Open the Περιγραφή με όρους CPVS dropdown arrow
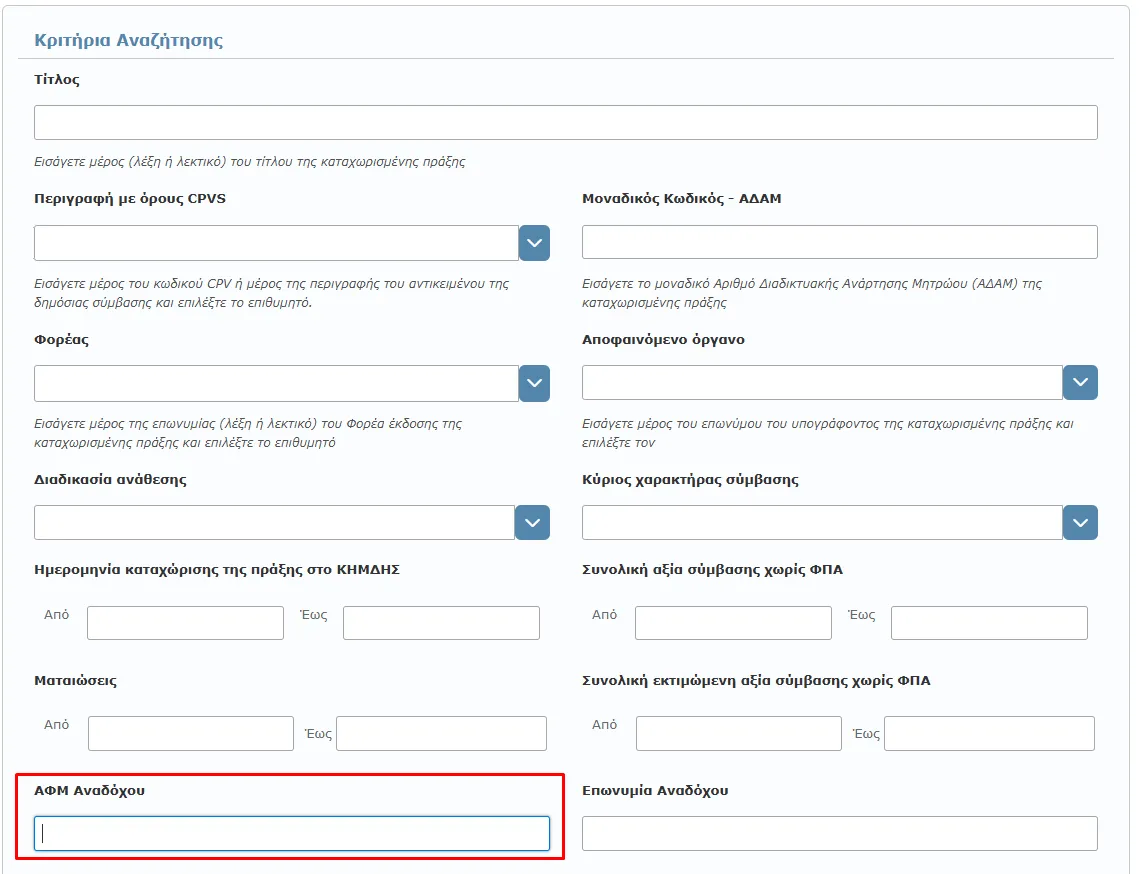The image size is (1139, 874). click(x=534, y=243)
